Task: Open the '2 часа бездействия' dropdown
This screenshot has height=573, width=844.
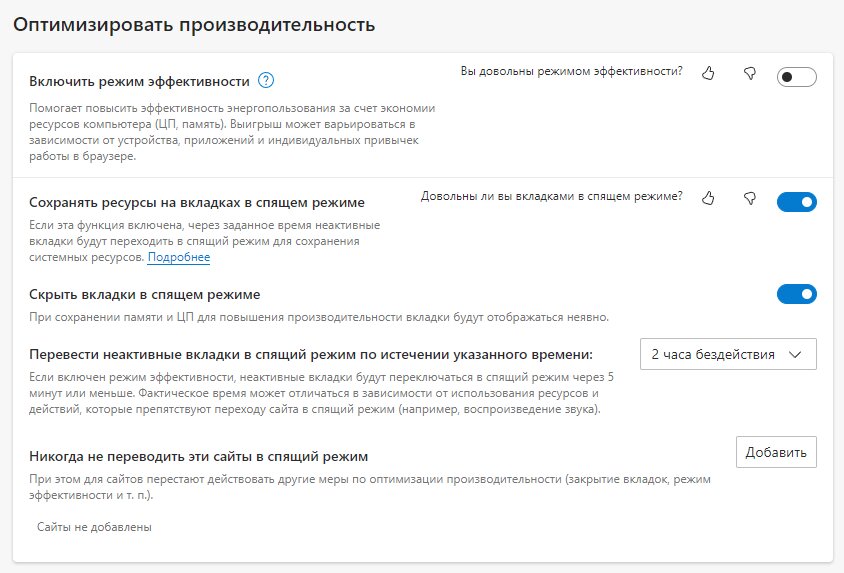Action: 728,354
